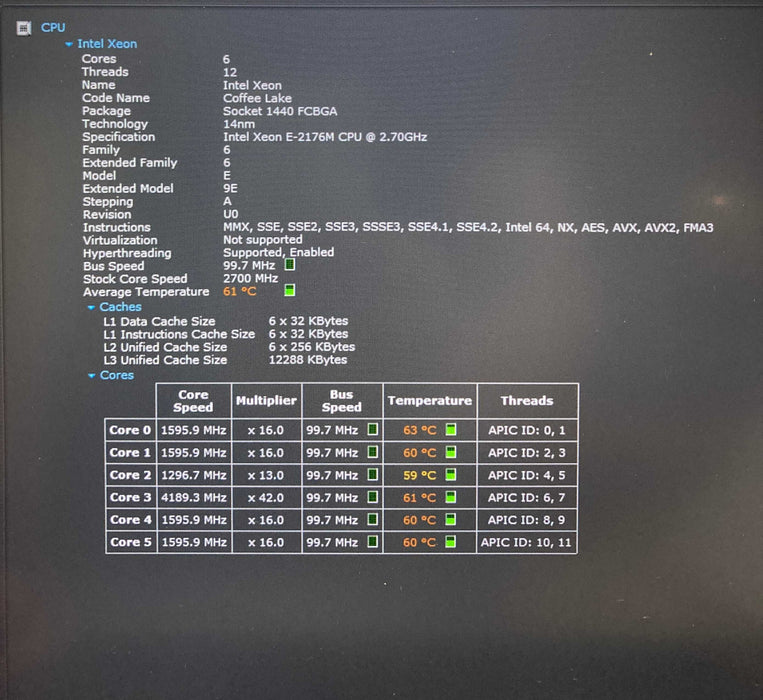This screenshot has height=700, width=763.
Task: Click the Cores heading label
Action: click(x=116, y=375)
